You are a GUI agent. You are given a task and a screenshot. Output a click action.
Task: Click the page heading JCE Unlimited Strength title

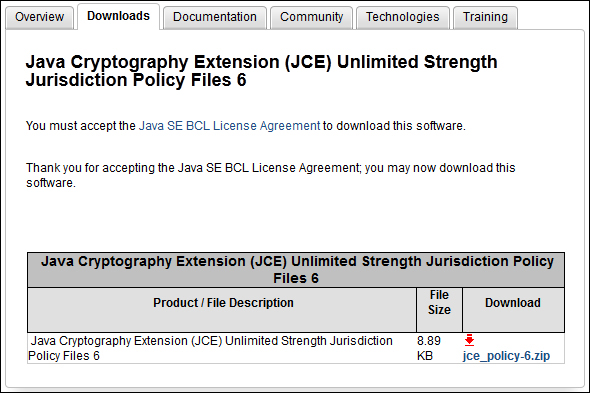coord(261,71)
